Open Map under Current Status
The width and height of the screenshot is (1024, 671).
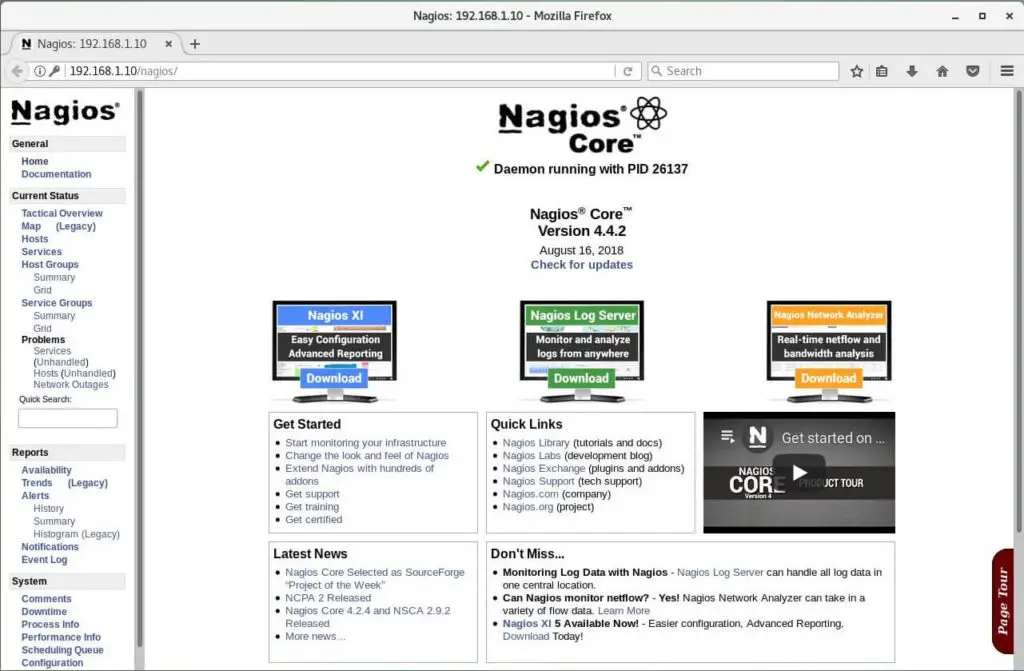(x=31, y=226)
